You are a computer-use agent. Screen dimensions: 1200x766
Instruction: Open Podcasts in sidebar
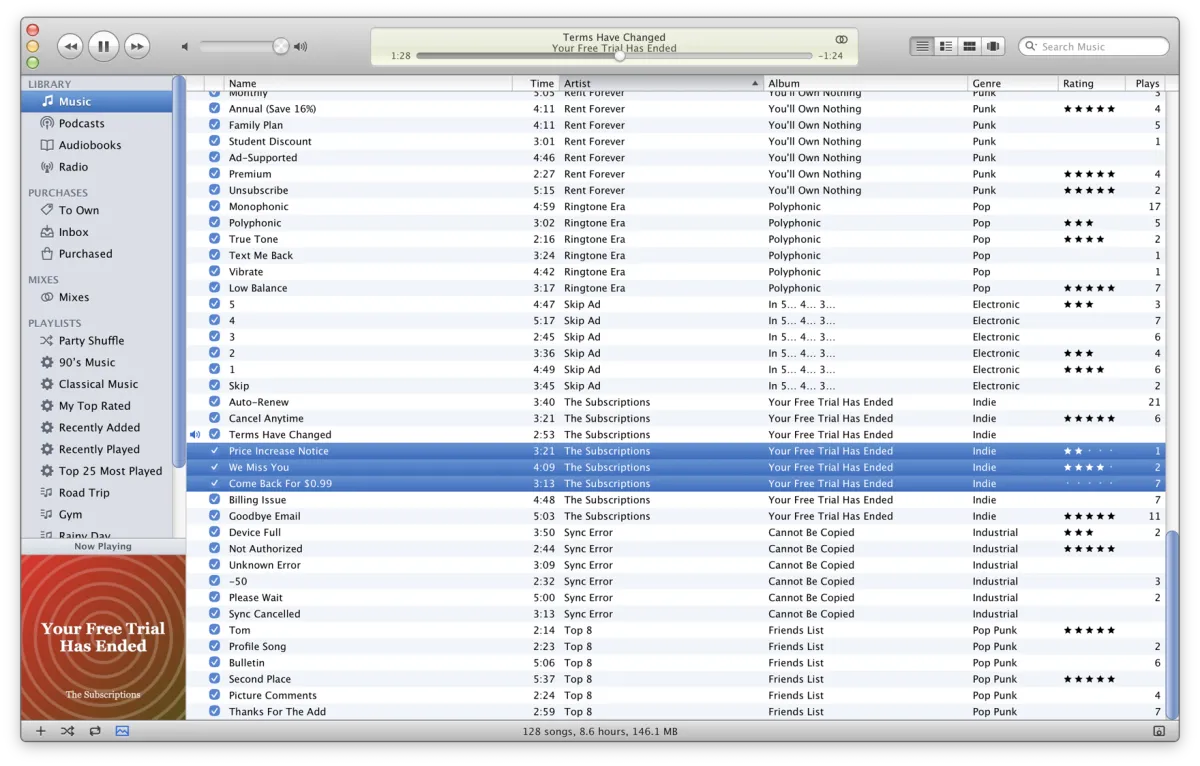pos(97,123)
